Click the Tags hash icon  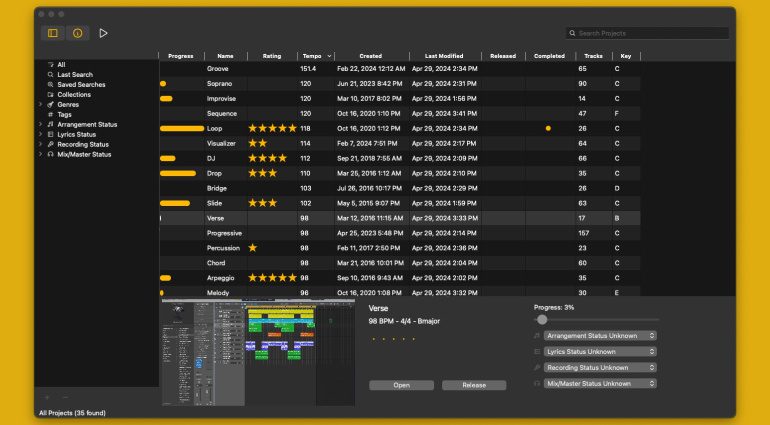(50, 114)
